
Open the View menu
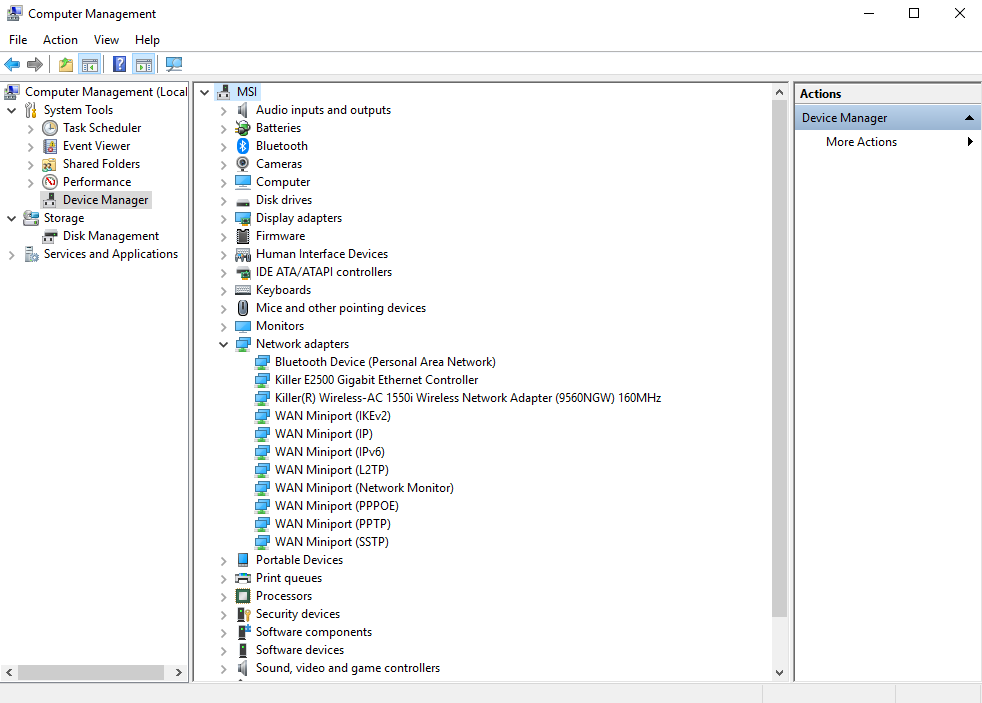click(106, 40)
